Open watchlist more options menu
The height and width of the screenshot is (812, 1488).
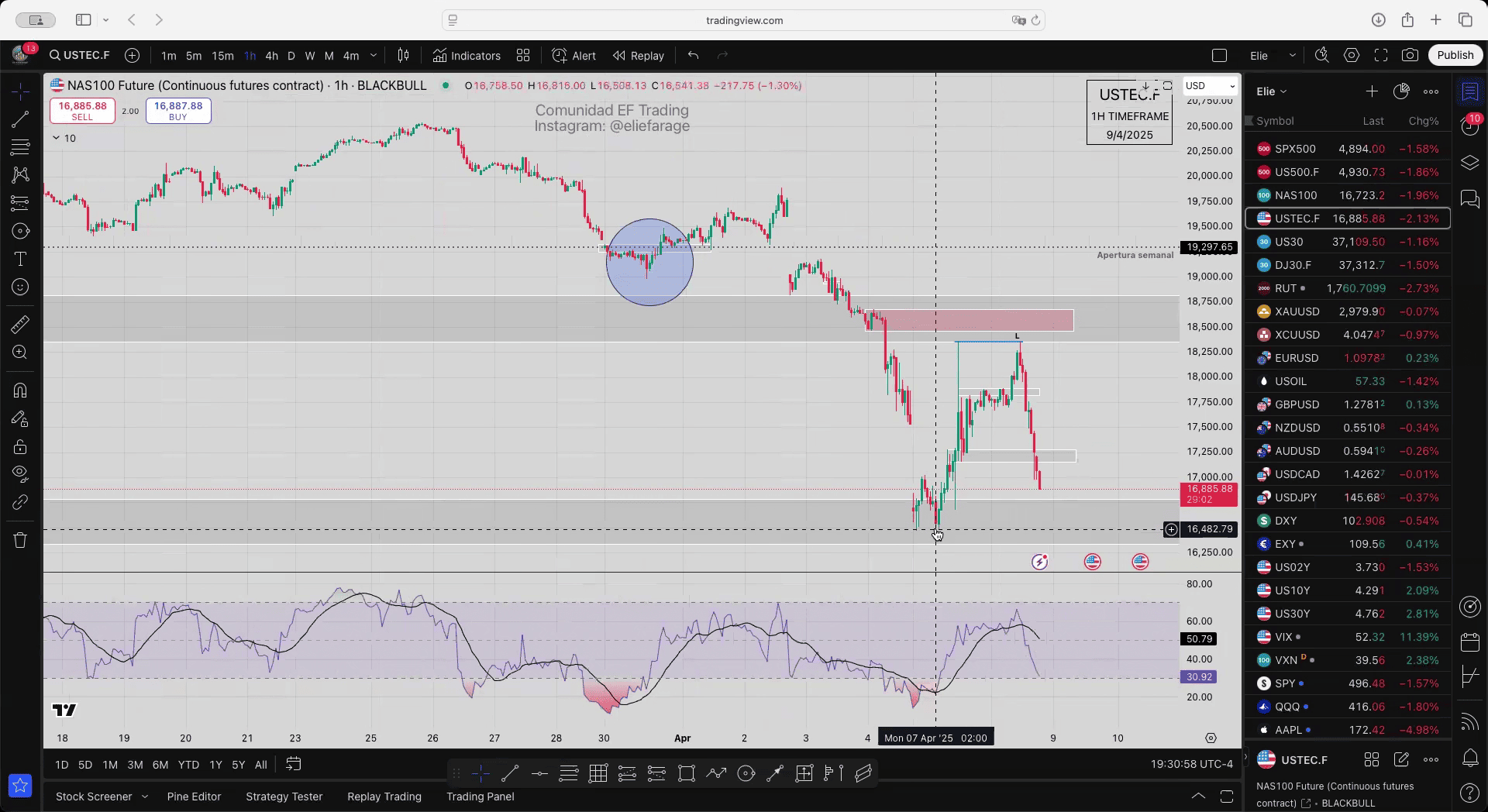pos(1431,91)
